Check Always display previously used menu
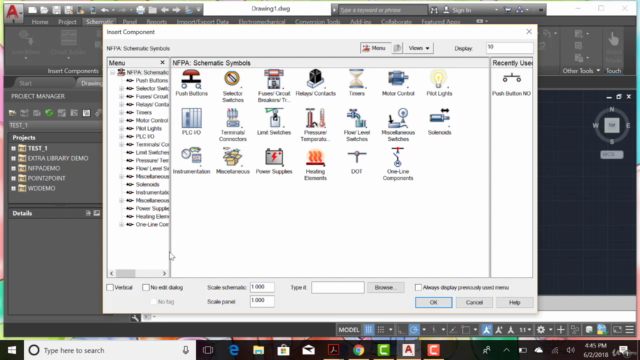The height and width of the screenshot is (360, 640). coord(418,287)
